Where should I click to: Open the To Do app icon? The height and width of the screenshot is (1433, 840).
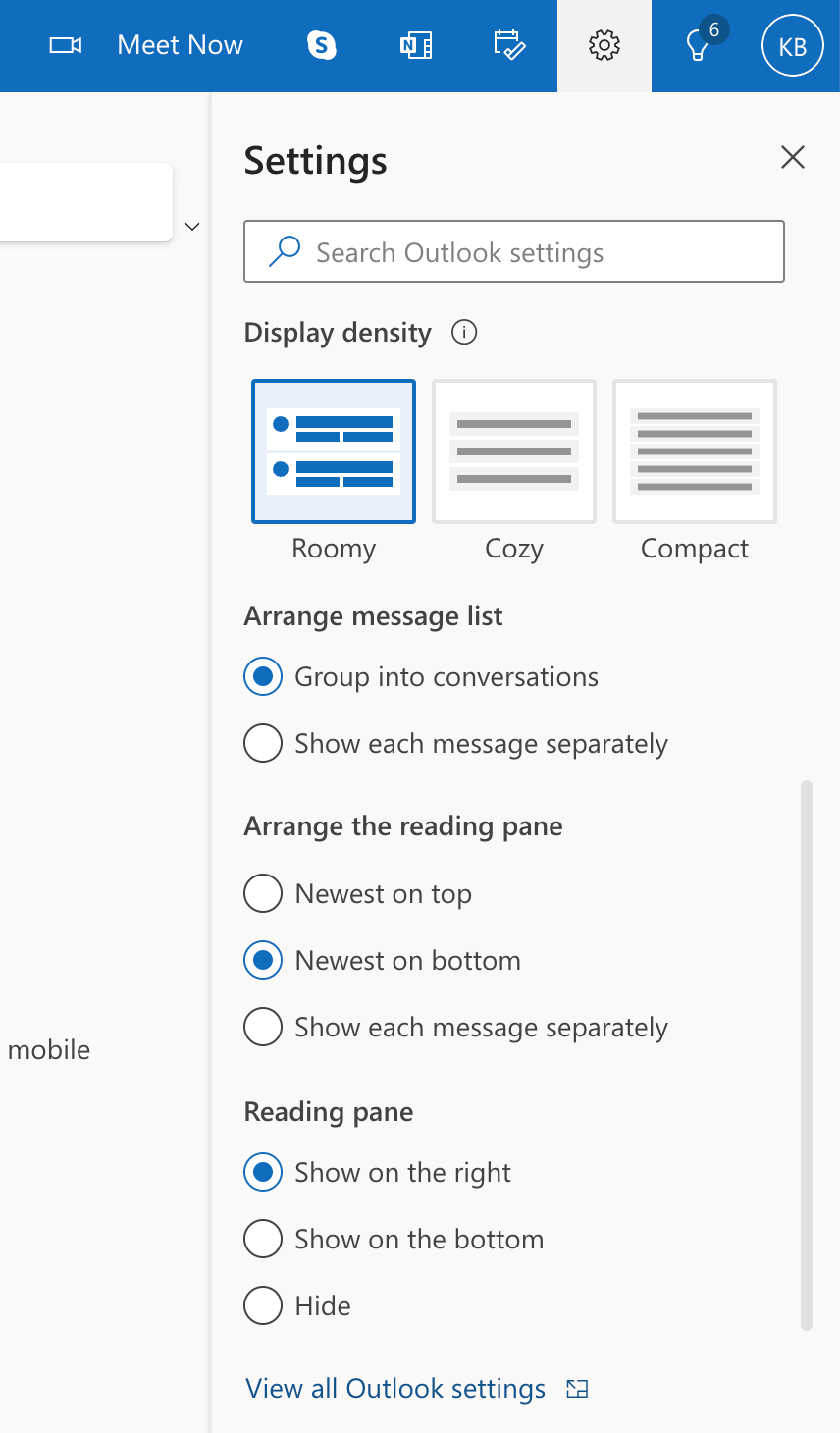[x=509, y=45]
